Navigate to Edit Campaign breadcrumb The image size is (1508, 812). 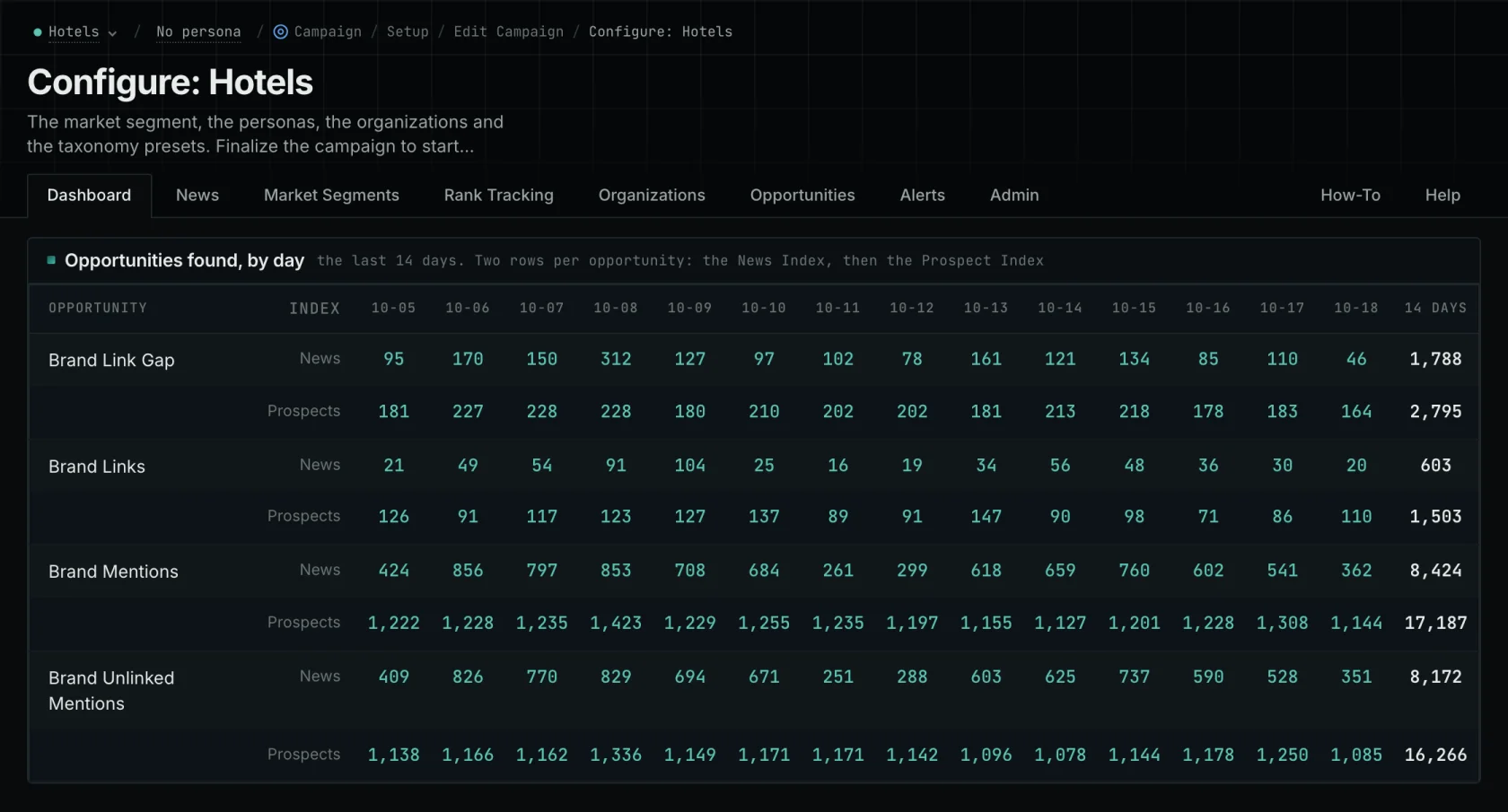click(509, 32)
